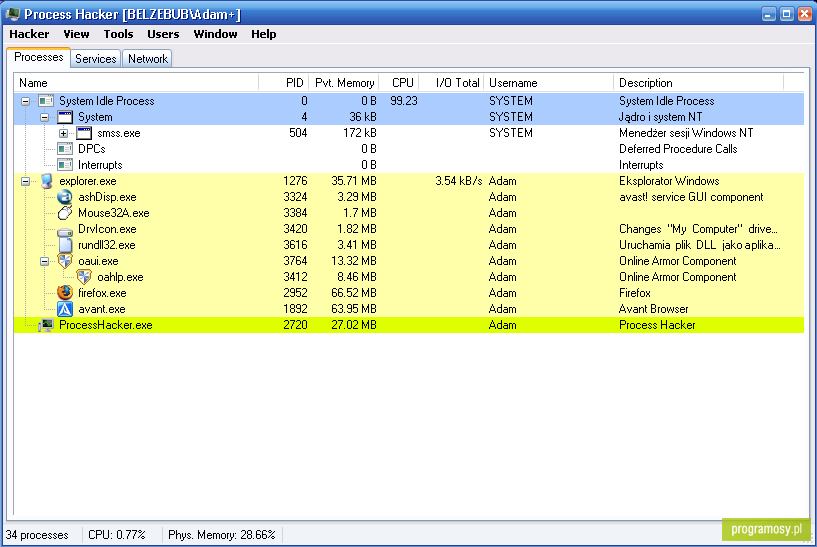Viewport: 817px width, 547px height.
Task: Click the DPCs row icon
Action: click(65, 149)
